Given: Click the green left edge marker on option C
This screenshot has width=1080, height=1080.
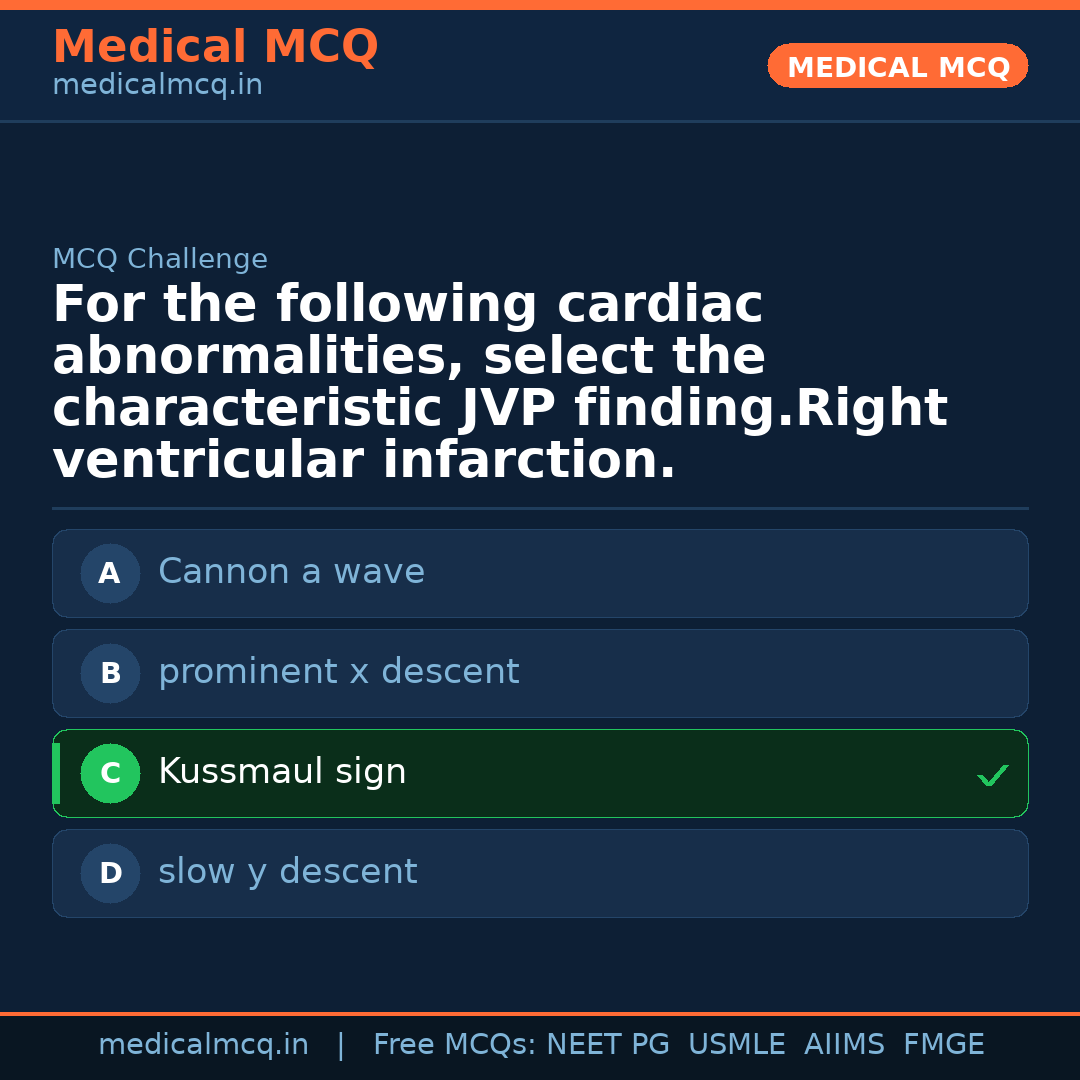Looking at the screenshot, I should click(55, 773).
